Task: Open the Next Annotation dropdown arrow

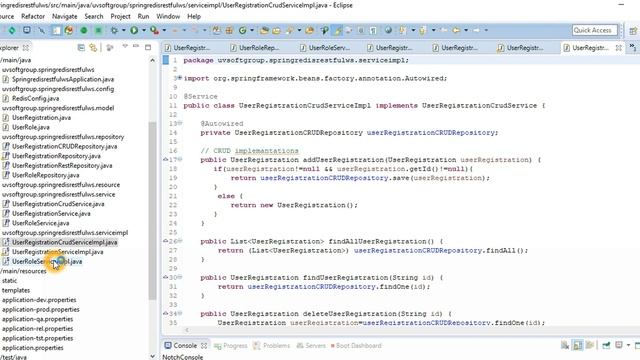Action: pyautogui.click(x=413, y=30)
